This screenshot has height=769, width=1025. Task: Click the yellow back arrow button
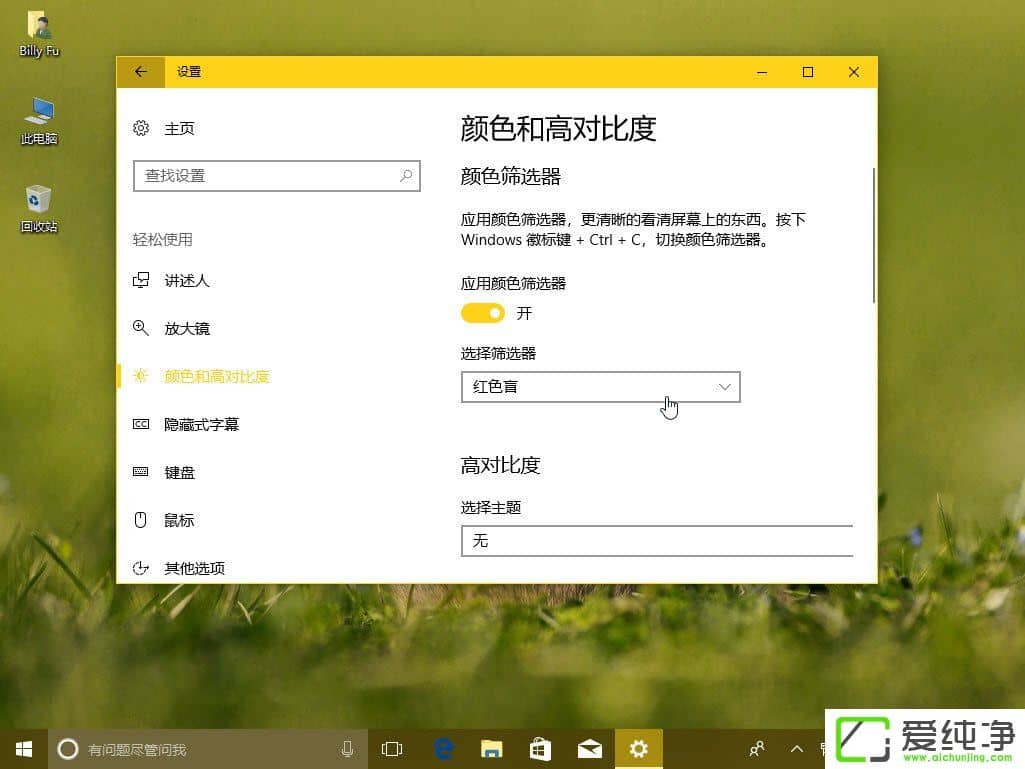click(140, 71)
